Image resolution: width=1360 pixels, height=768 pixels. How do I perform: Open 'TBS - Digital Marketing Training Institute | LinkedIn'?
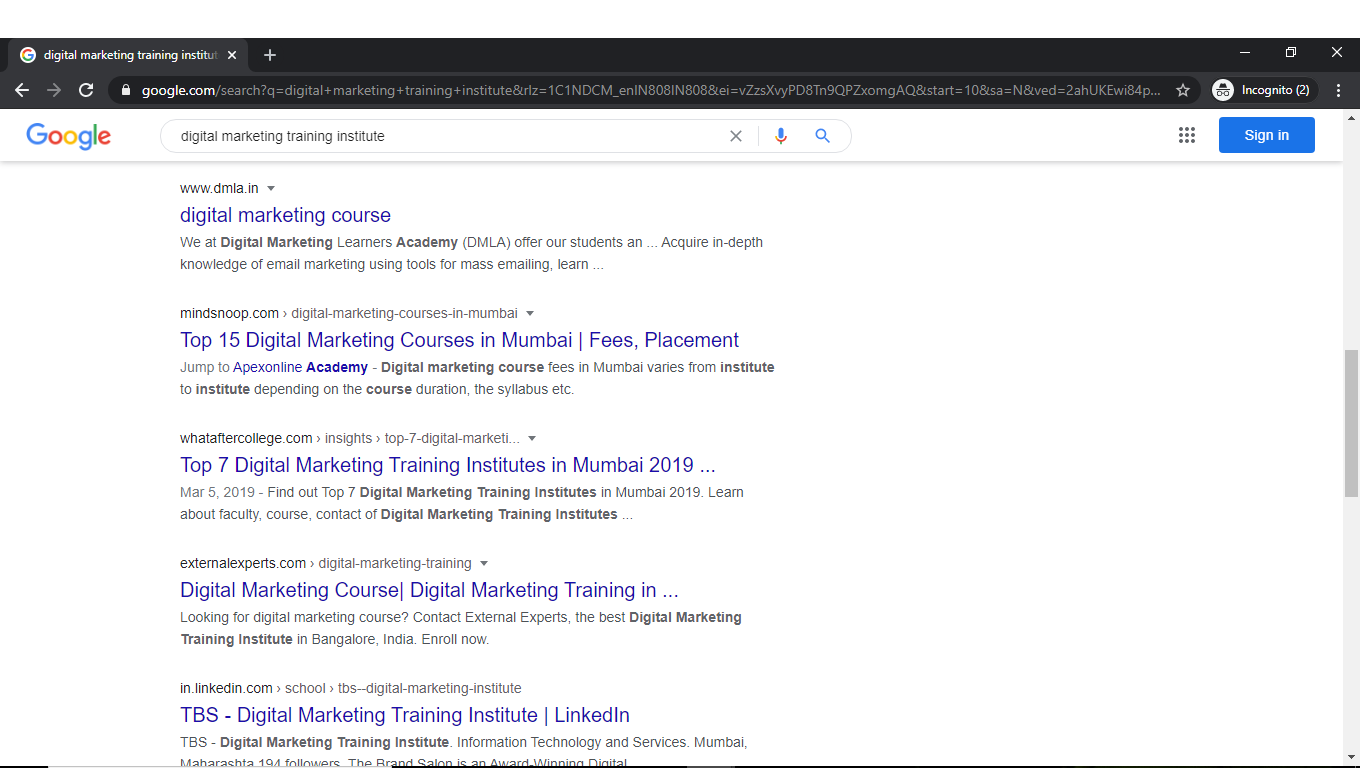tap(405, 715)
